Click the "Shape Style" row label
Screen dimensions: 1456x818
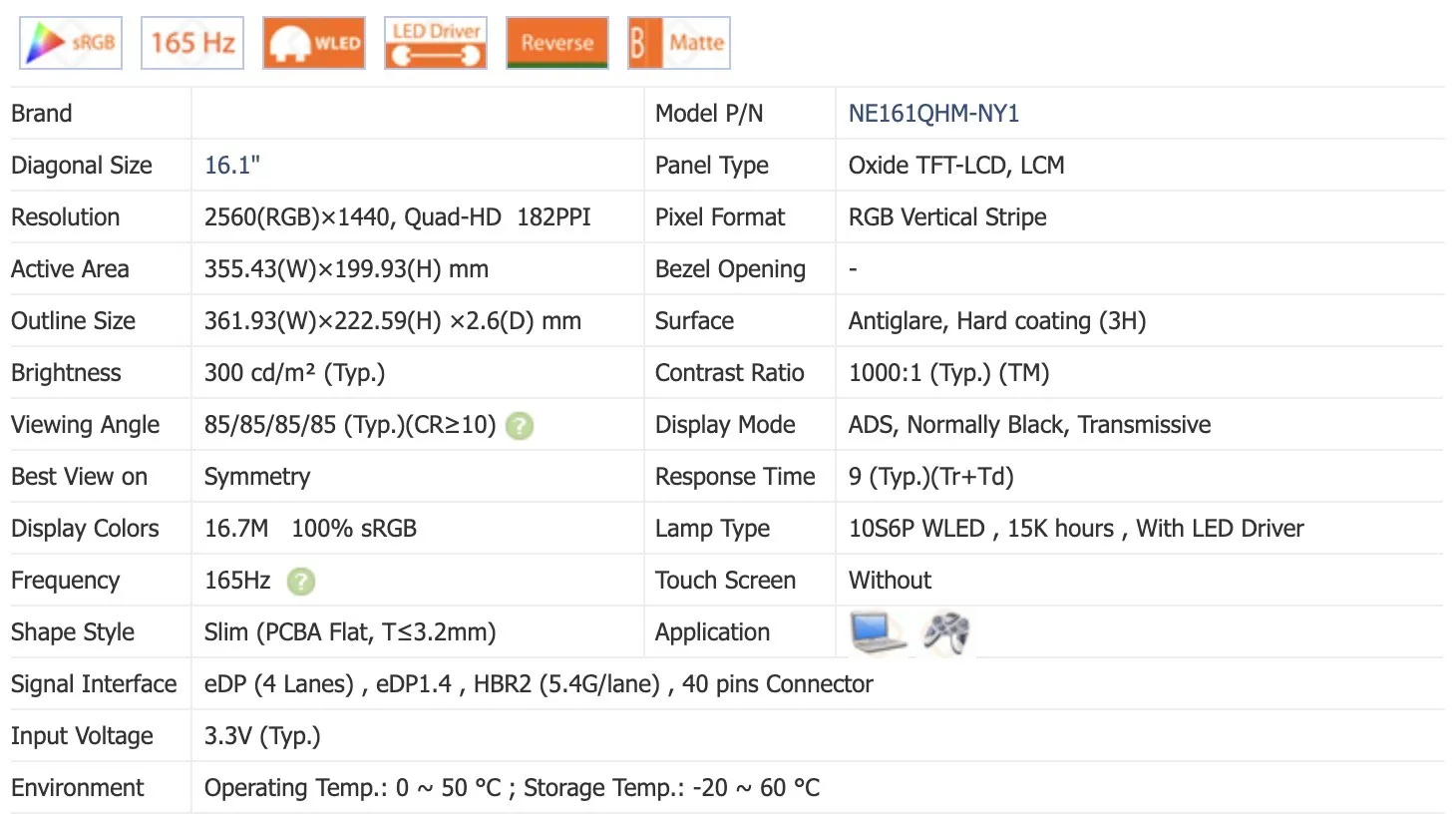[73, 632]
